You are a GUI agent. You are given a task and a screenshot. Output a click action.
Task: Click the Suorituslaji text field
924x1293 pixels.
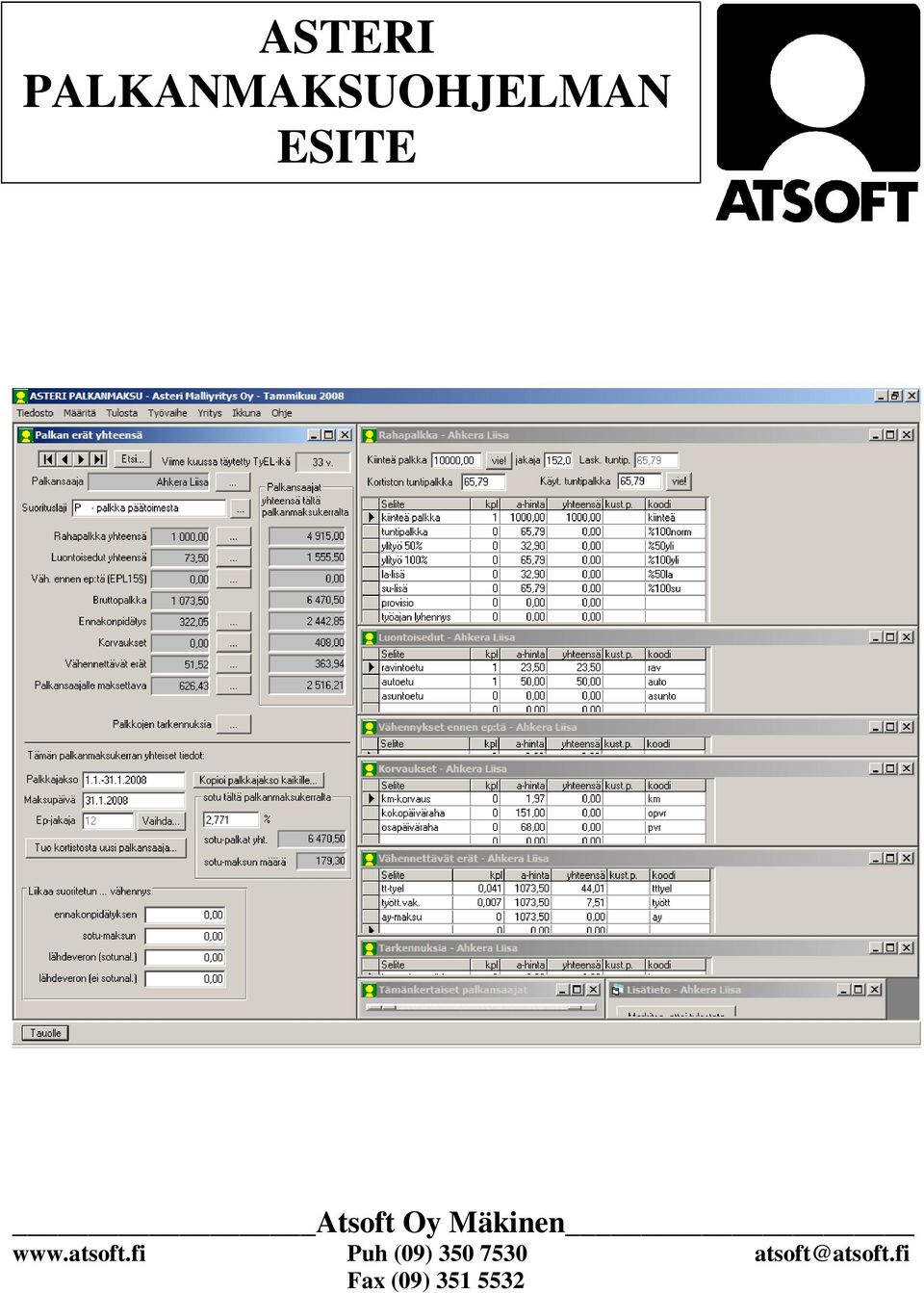[148, 508]
